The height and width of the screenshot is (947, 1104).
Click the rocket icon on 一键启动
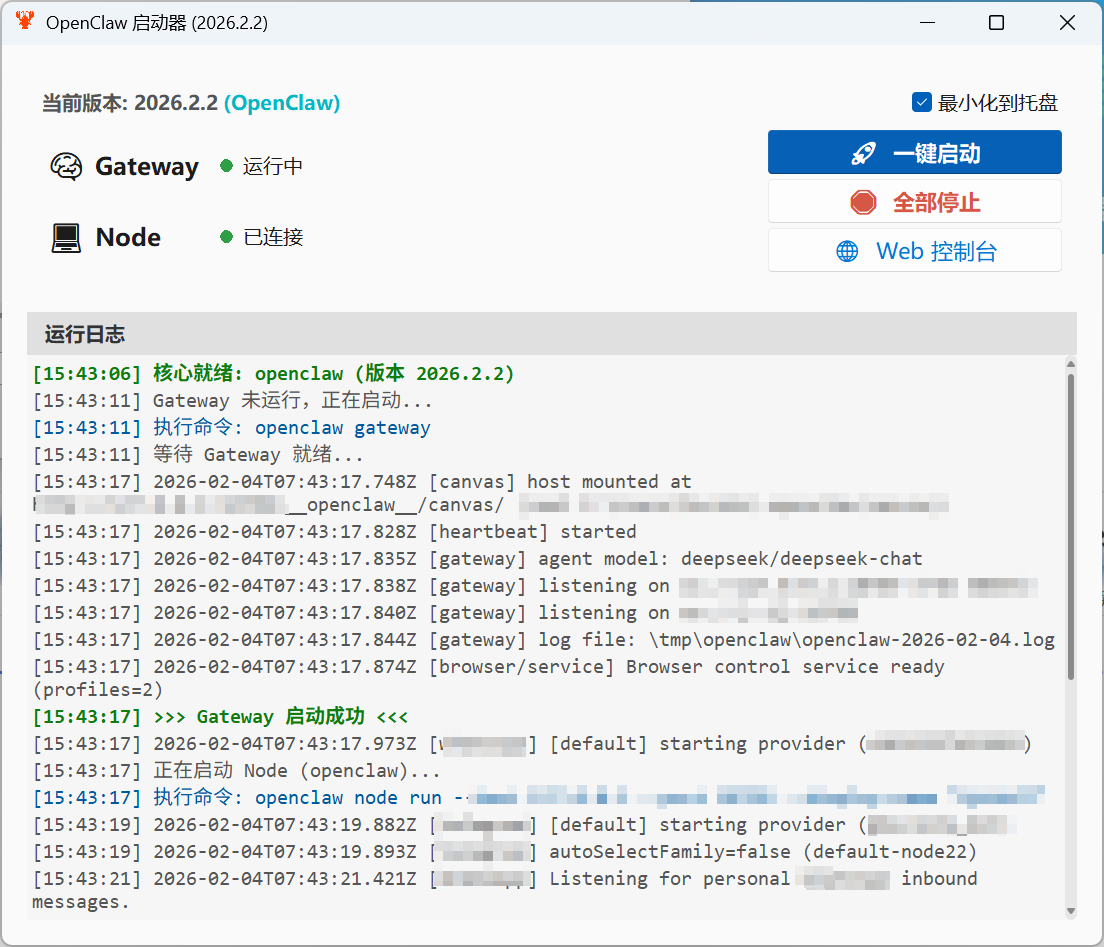[x=863, y=153]
